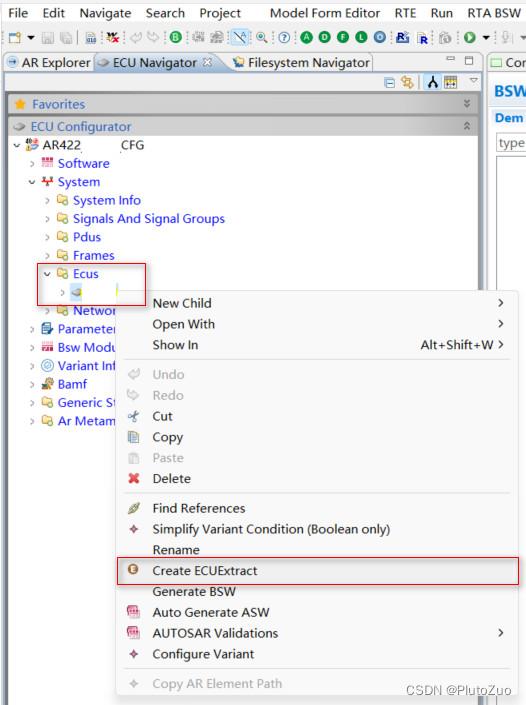Click the magnifier search toolbar icon

click(x=261, y=37)
